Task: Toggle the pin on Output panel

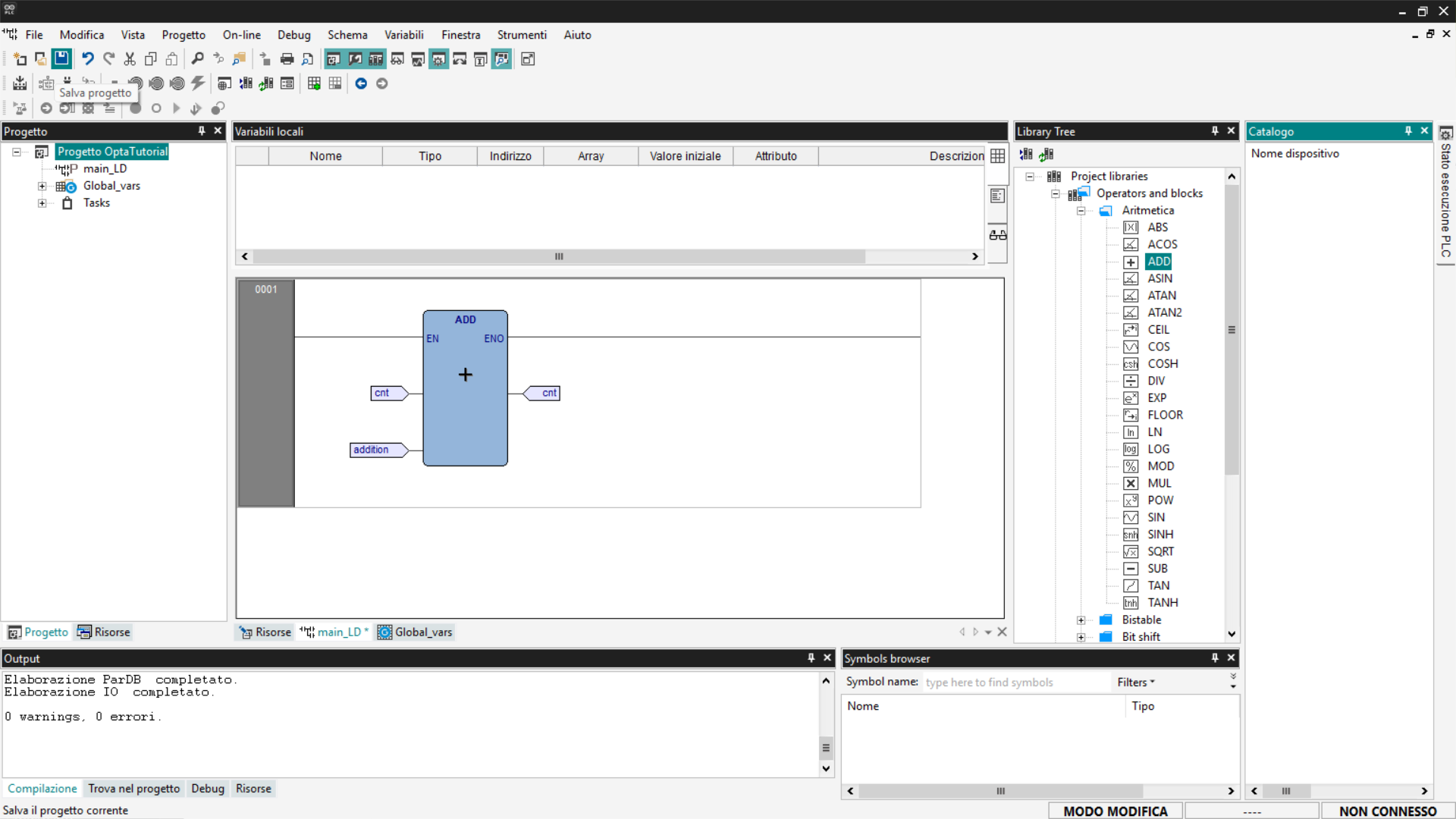Action: click(x=811, y=657)
